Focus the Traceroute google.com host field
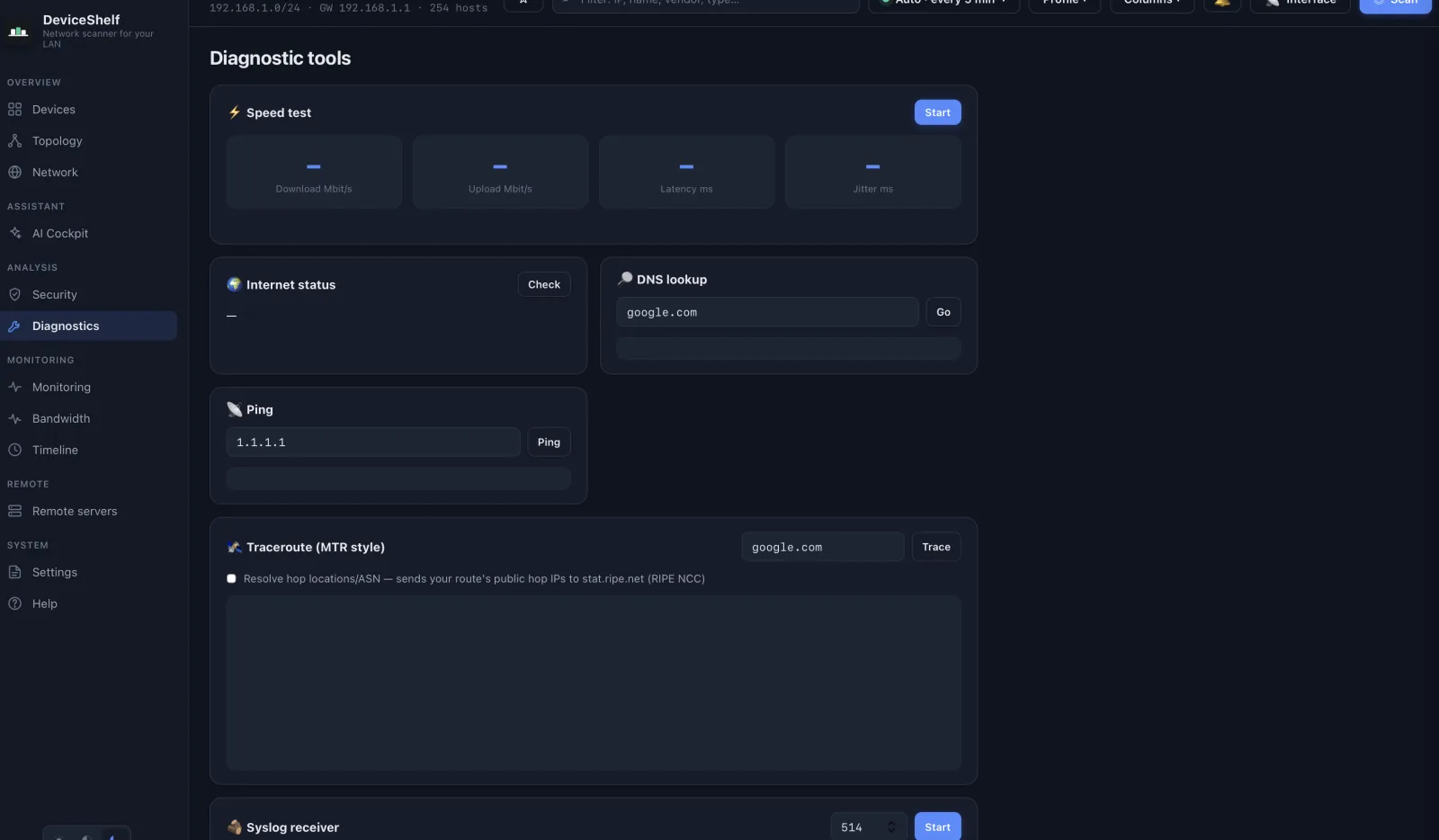The image size is (1439, 840). coord(823,547)
